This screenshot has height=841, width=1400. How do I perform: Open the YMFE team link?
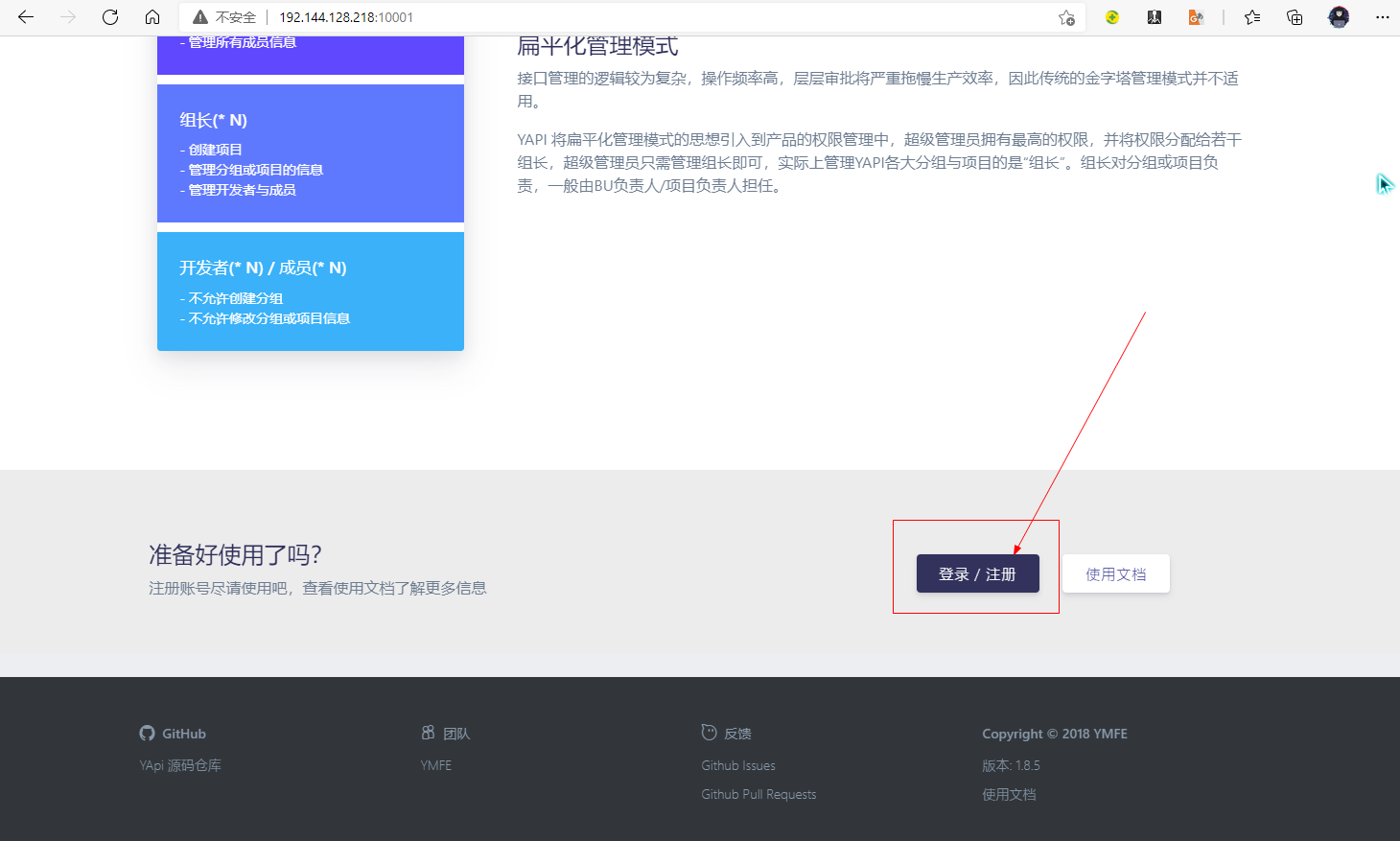coord(435,765)
